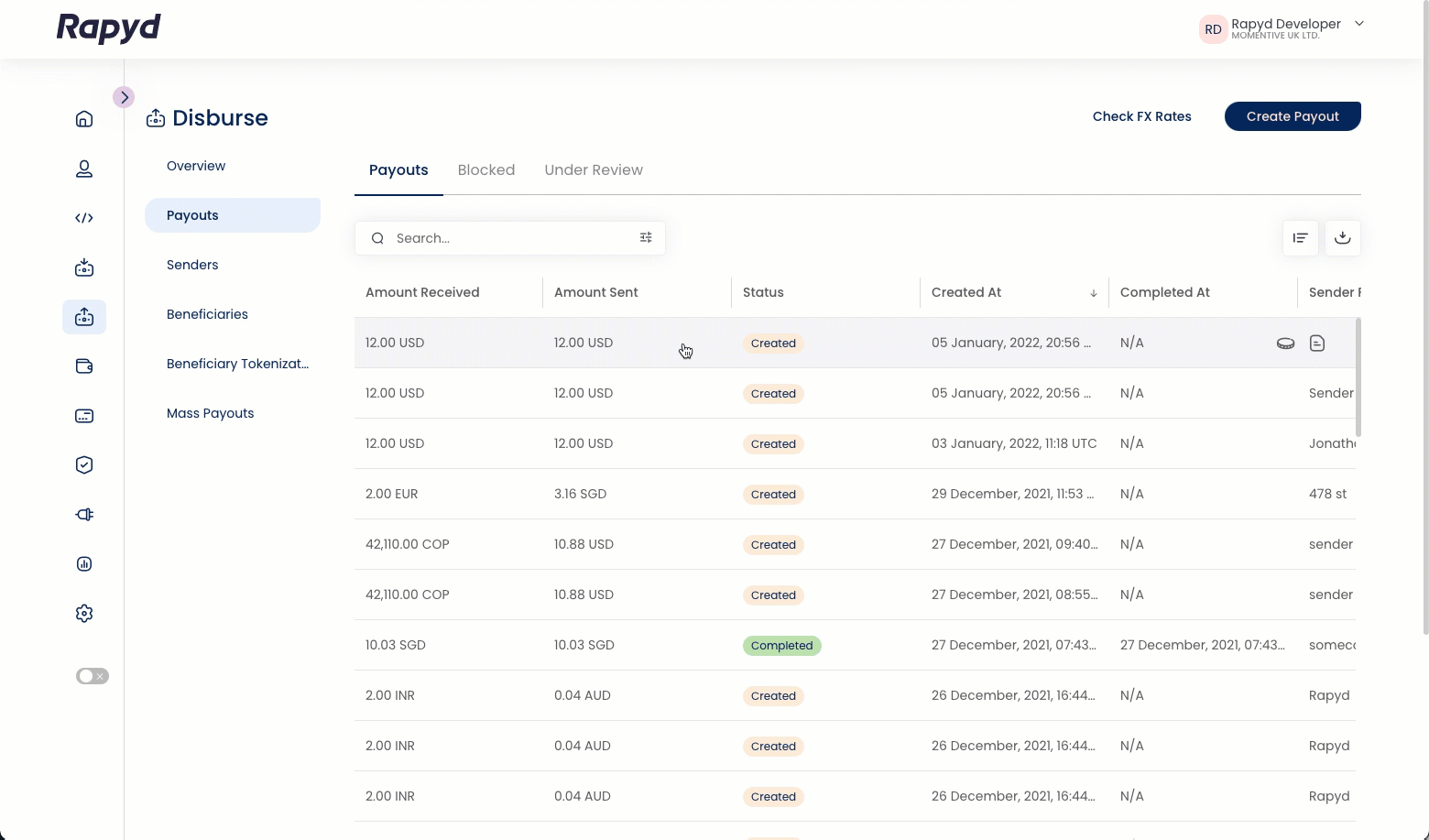Image resolution: width=1429 pixels, height=840 pixels.
Task: Click the Create Payout button
Action: click(1293, 116)
